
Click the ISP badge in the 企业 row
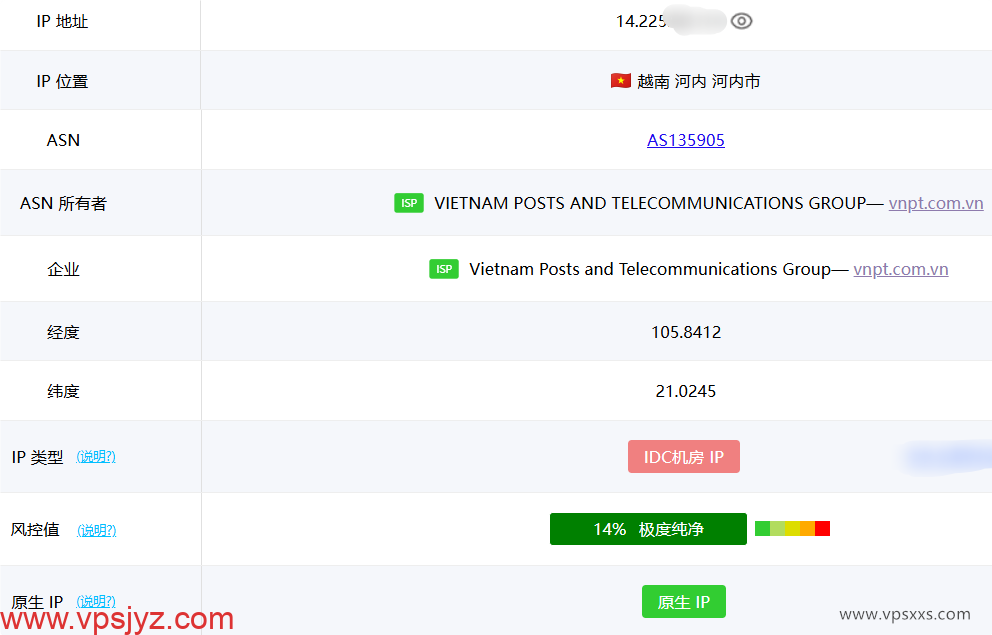(443, 268)
